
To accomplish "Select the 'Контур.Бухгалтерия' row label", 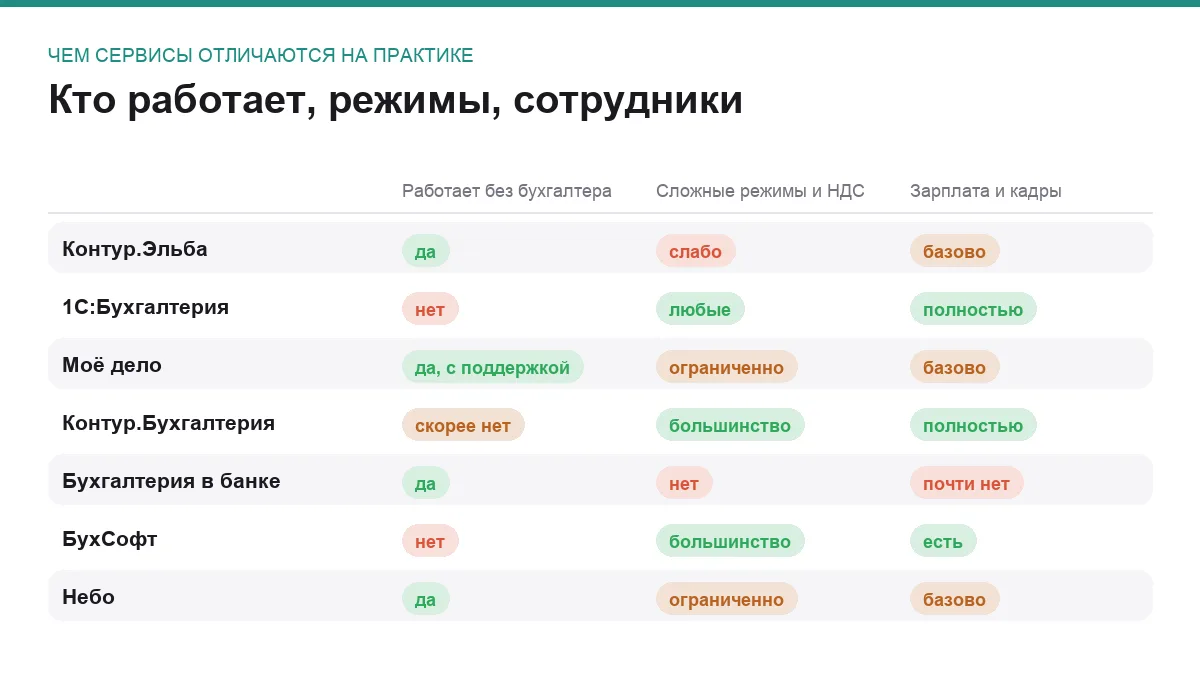I will coord(168,423).
